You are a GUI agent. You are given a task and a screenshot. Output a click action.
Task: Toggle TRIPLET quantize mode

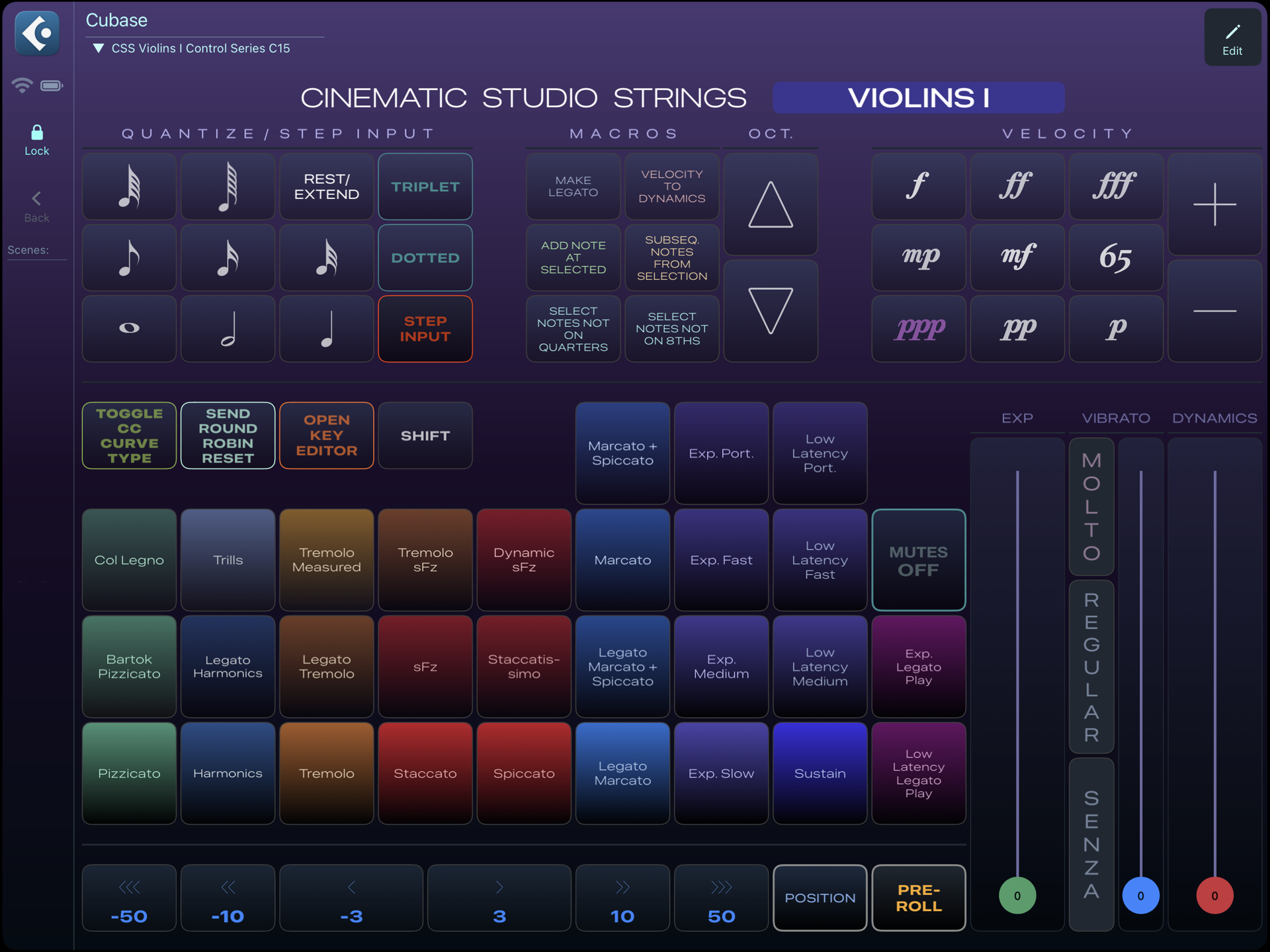coord(425,187)
